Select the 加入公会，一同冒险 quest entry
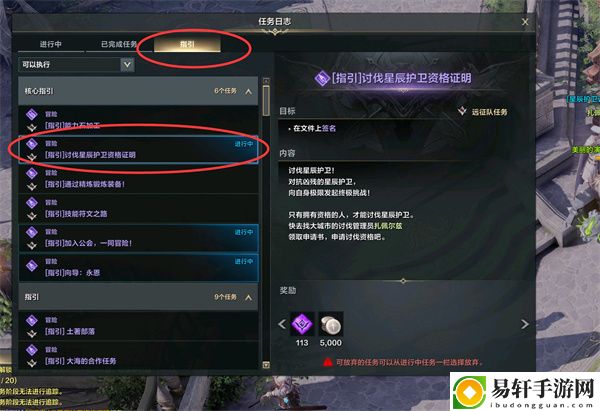600x411 pixels. (x=139, y=238)
